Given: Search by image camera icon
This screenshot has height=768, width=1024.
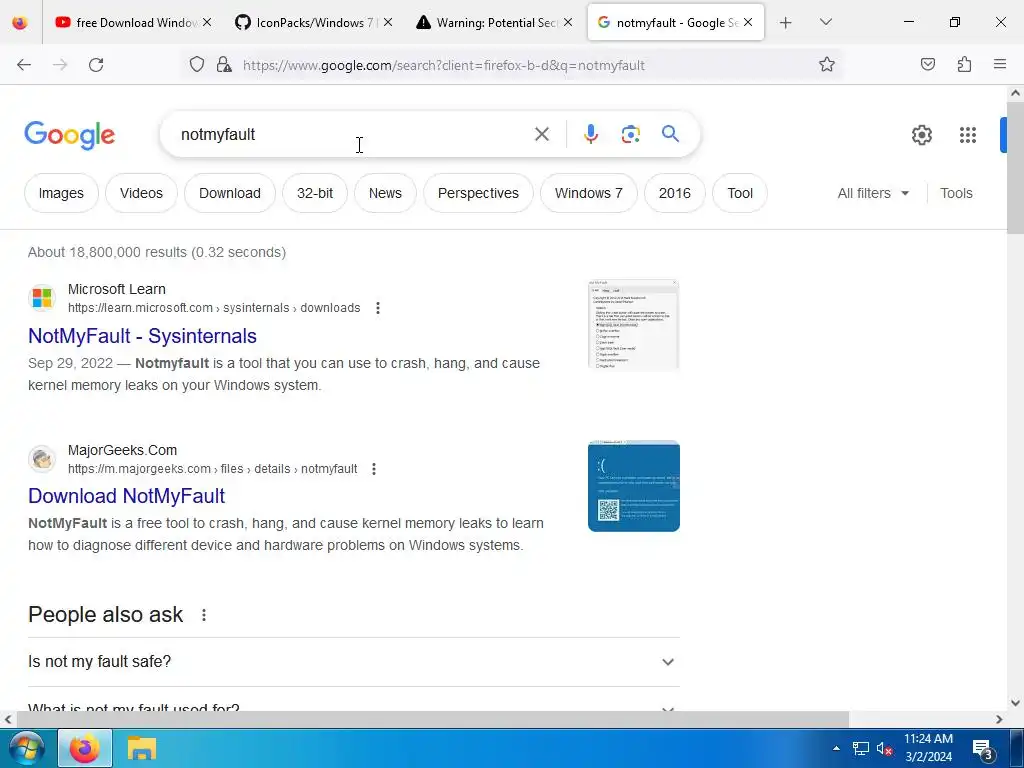Looking at the screenshot, I should [630, 135].
